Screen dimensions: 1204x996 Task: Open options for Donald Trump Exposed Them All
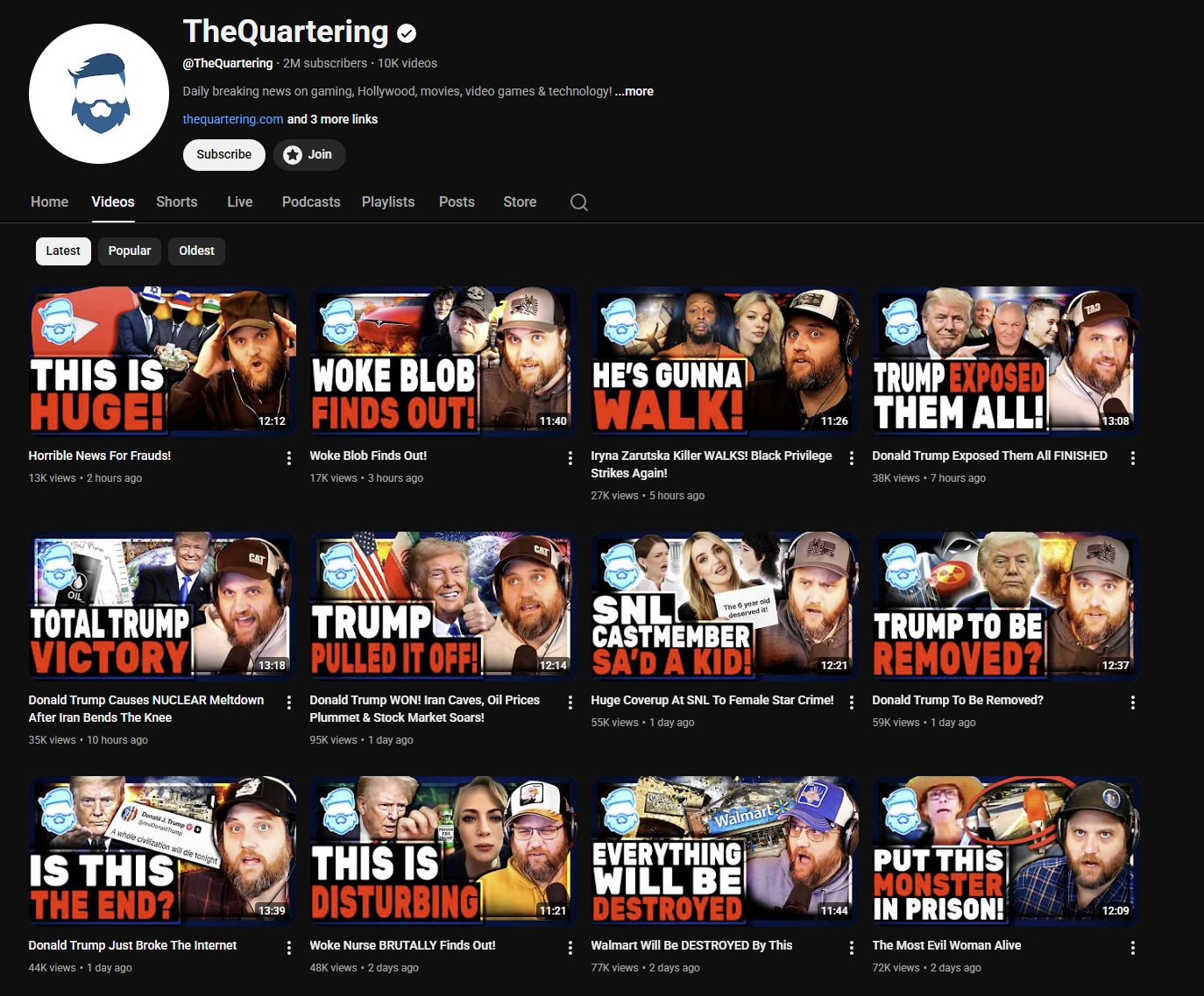pos(1132,458)
